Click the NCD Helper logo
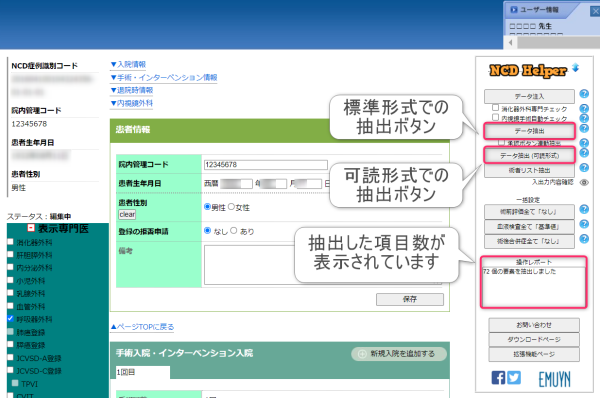Viewport: 600px width, 398px height. pos(528,70)
